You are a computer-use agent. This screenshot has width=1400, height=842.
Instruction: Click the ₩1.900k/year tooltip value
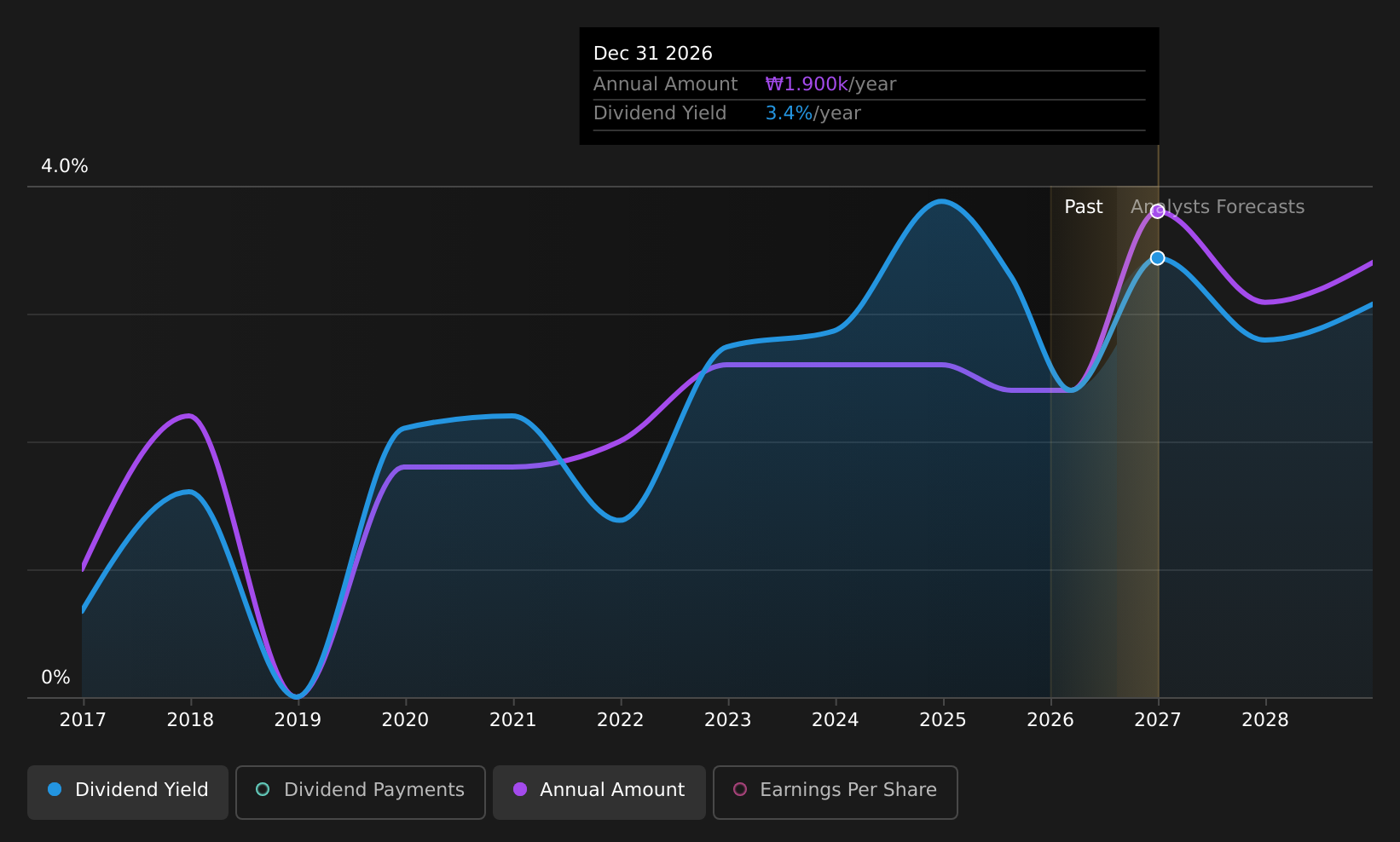[830, 84]
